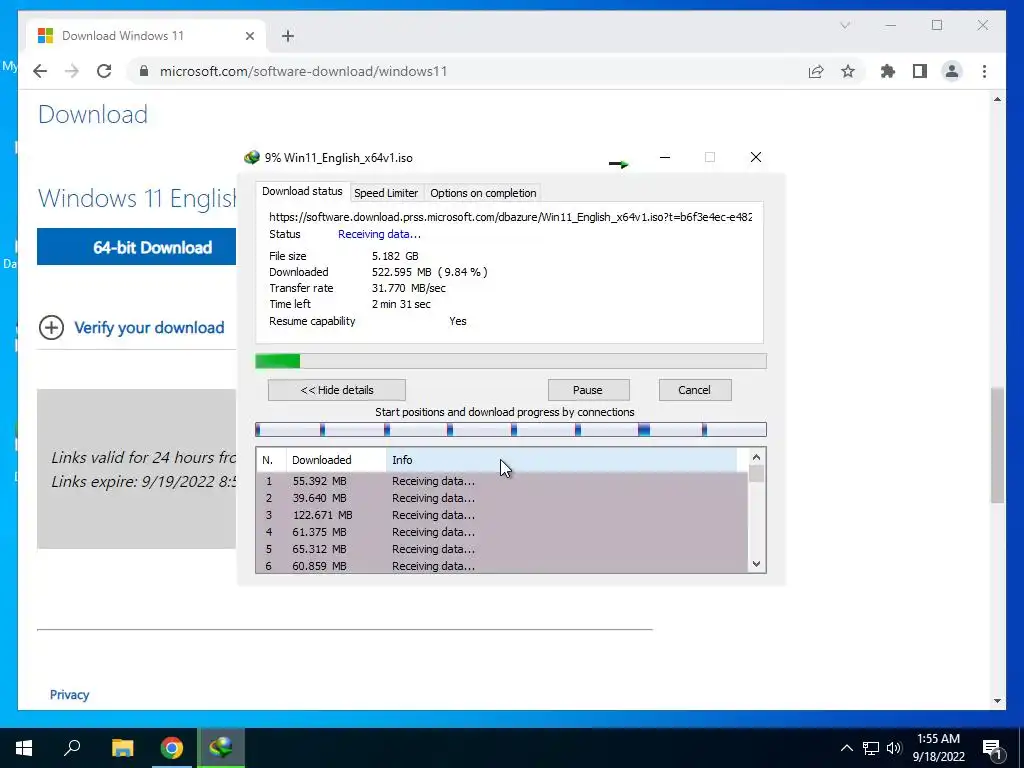Viewport: 1024px width, 768px height.
Task: Click the connections list scrollbar thumb
Action: (756, 474)
